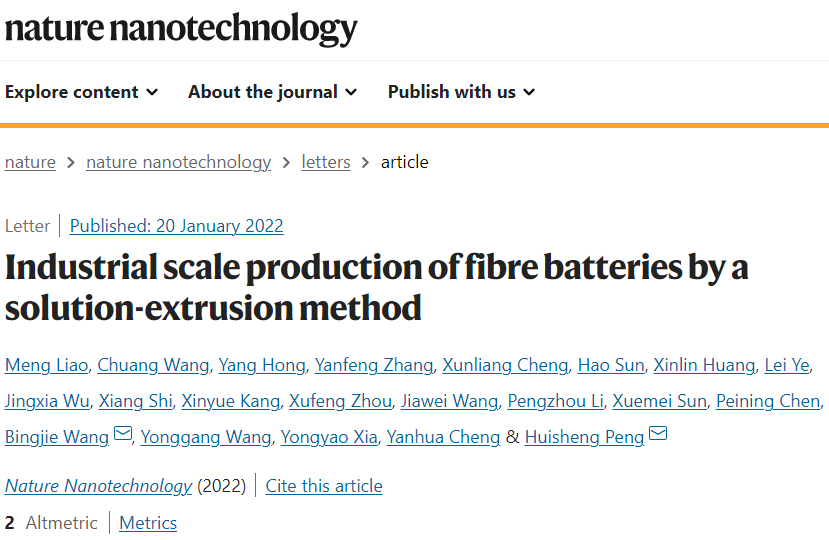The width and height of the screenshot is (829, 540).
Task: Click the Nature Nanotechnology journal citation link
Action: click(x=98, y=486)
